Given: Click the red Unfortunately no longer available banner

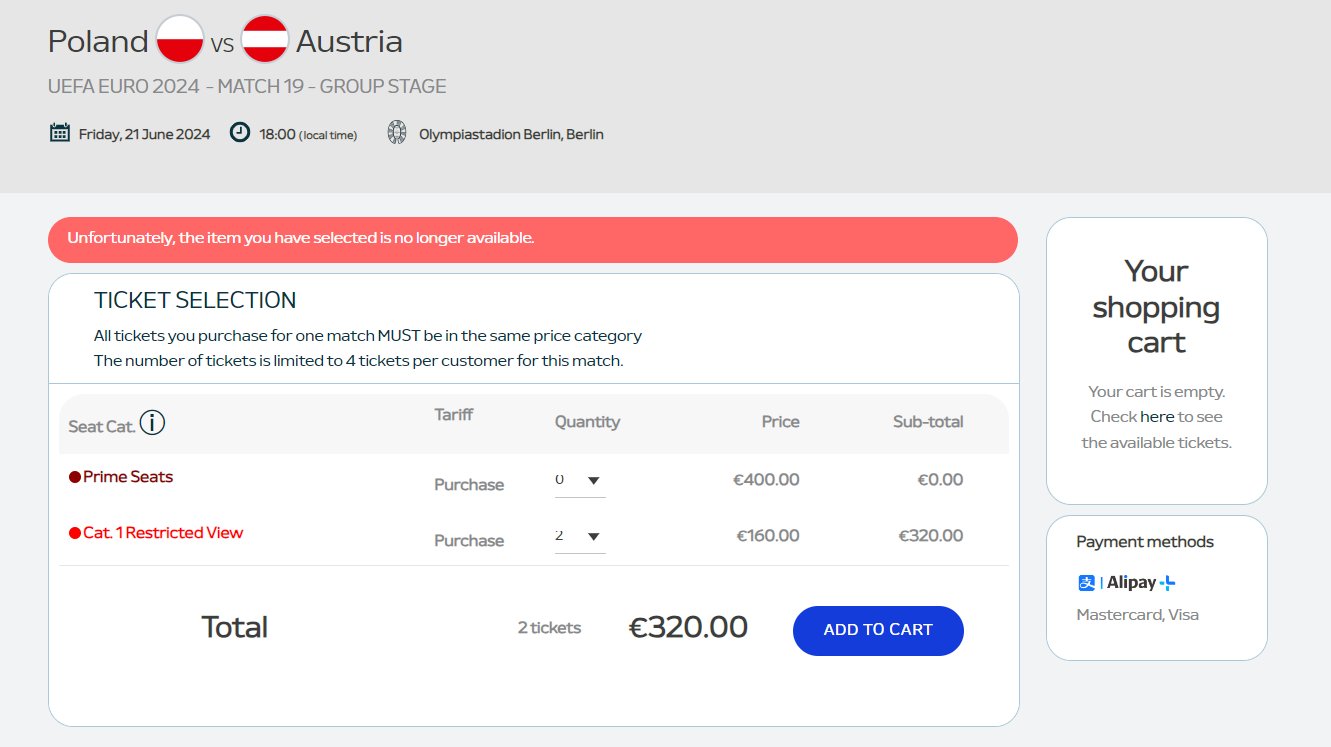Looking at the screenshot, I should click(533, 240).
